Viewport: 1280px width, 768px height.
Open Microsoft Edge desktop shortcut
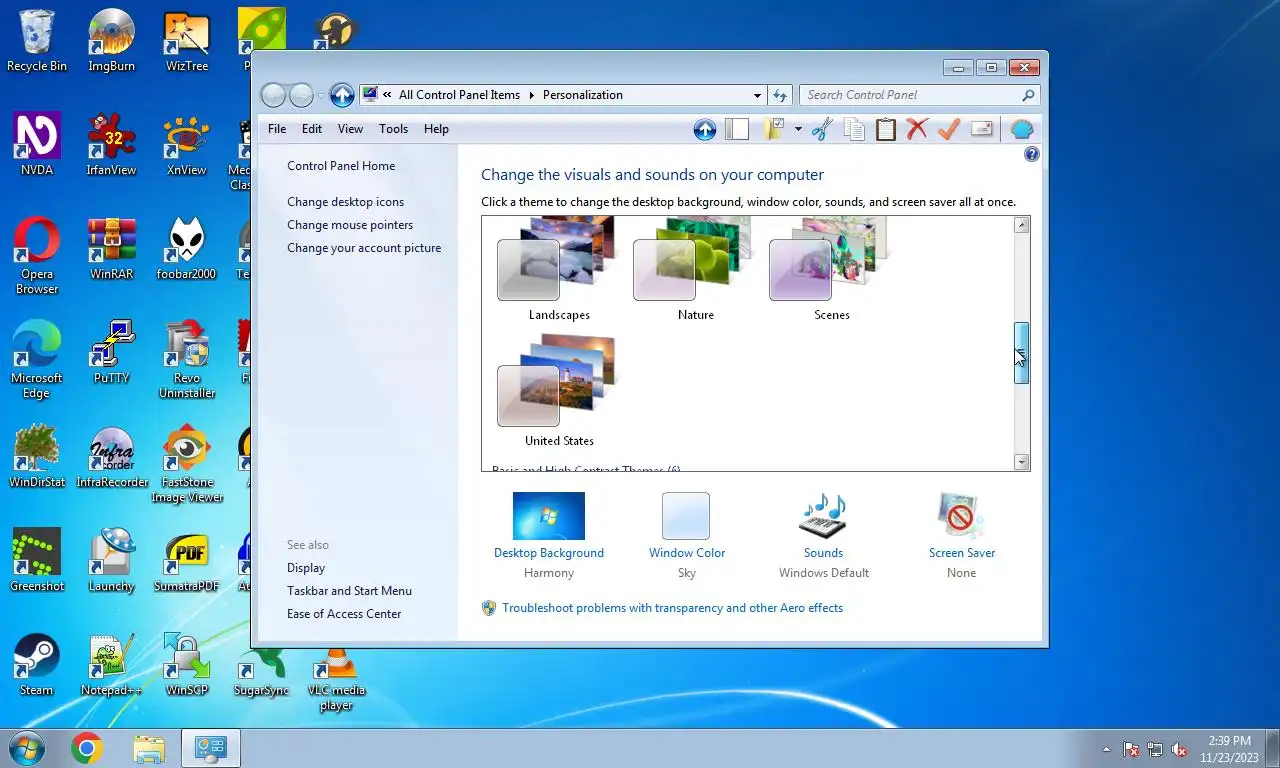[x=37, y=360]
